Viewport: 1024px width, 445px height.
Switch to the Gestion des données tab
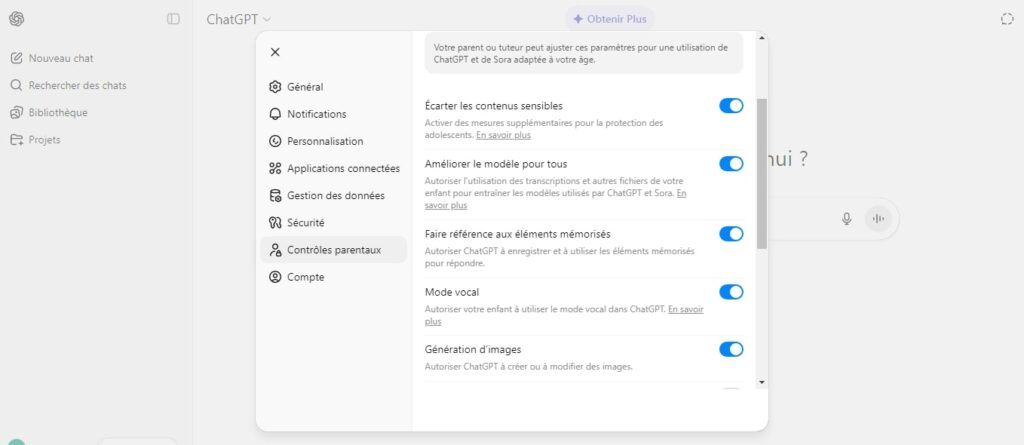(x=334, y=195)
